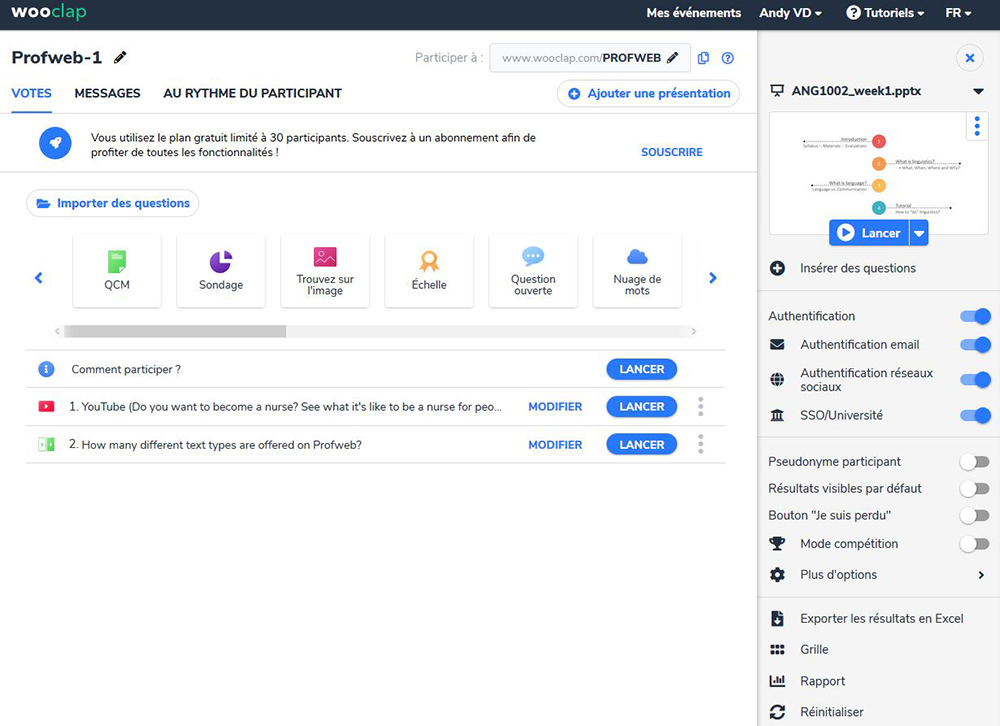This screenshot has width=1000, height=726.
Task: Open options menu for YouTube question
Action: (700, 406)
